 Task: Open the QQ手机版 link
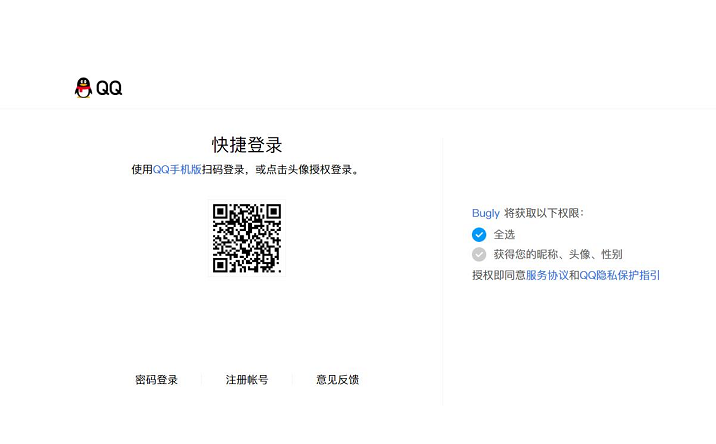[x=177, y=169]
